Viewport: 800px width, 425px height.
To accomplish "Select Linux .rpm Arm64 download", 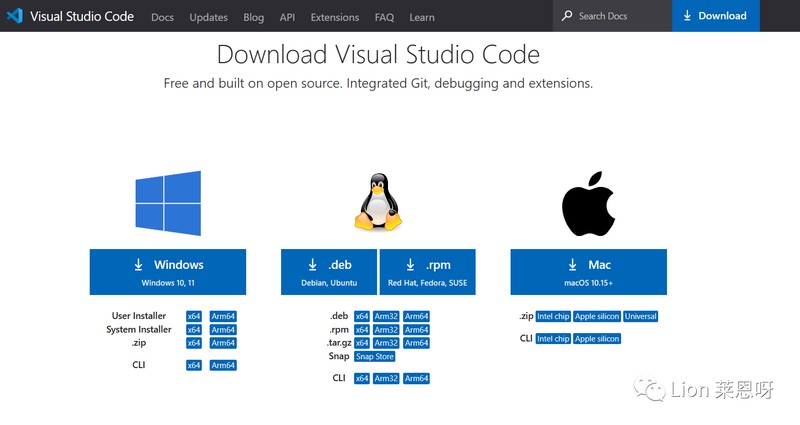I will pyautogui.click(x=416, y=330).
